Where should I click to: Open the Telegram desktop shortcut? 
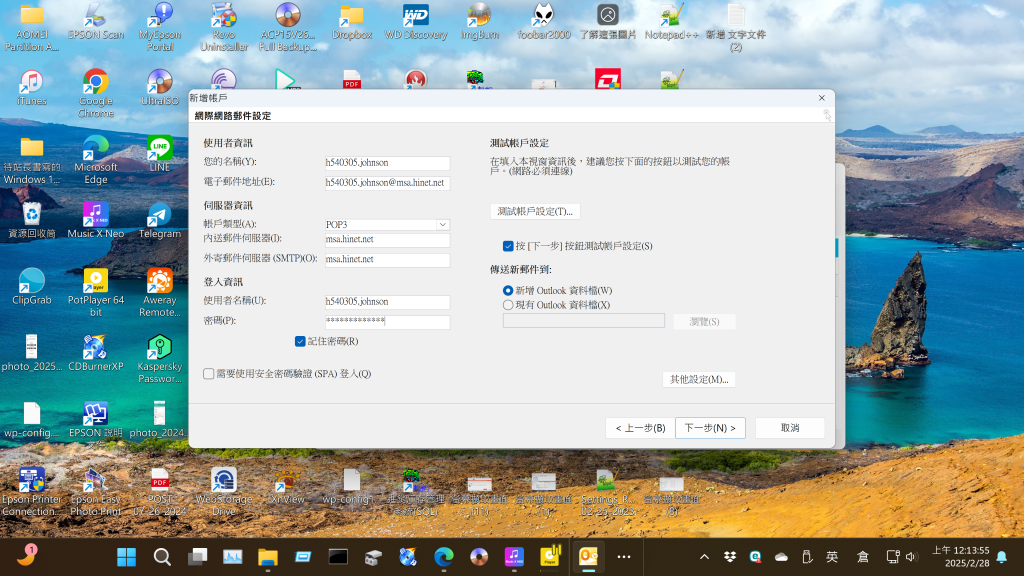160,215
